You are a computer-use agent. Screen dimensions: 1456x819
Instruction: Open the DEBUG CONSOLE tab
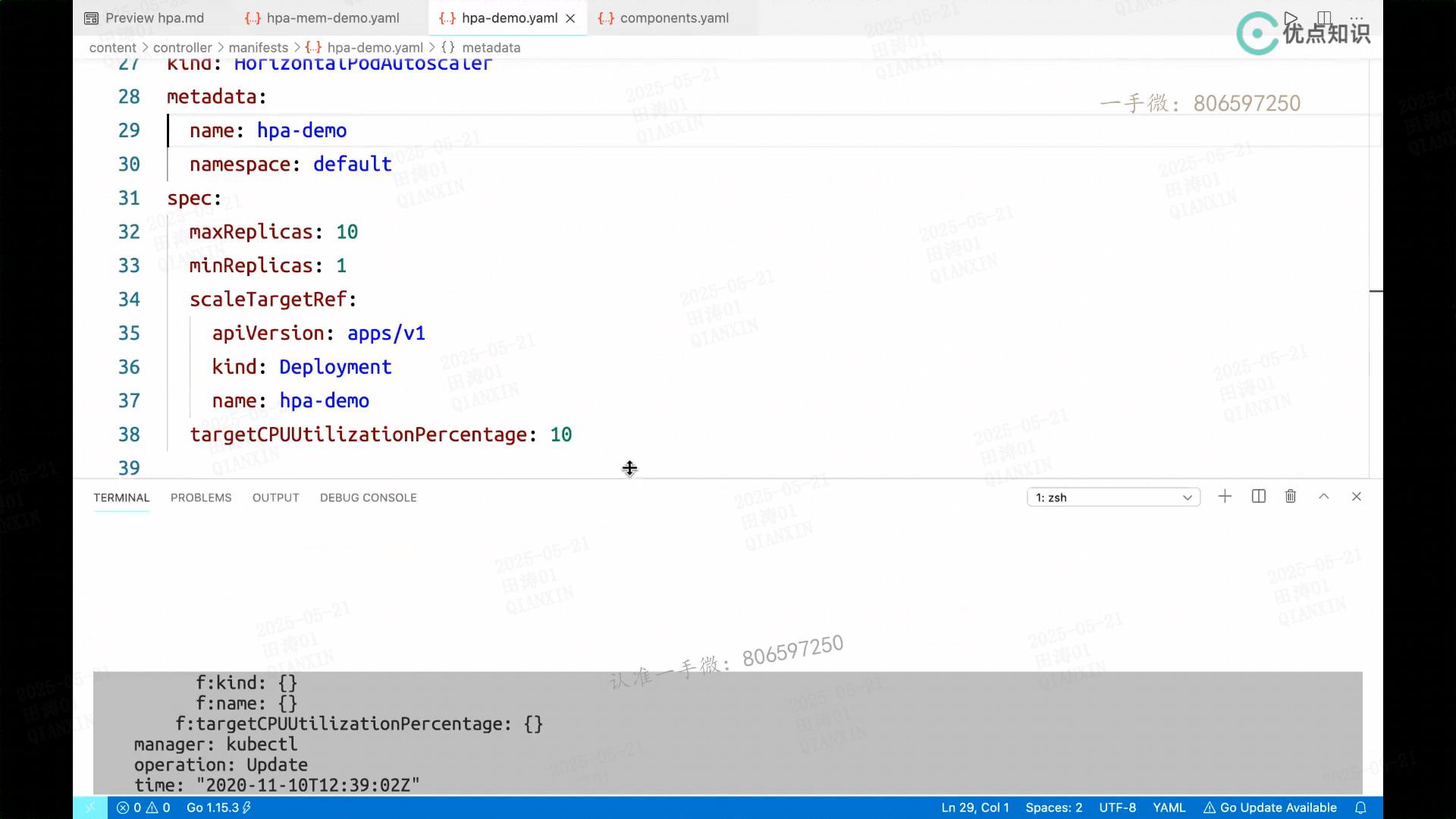(x=368, y=497)
